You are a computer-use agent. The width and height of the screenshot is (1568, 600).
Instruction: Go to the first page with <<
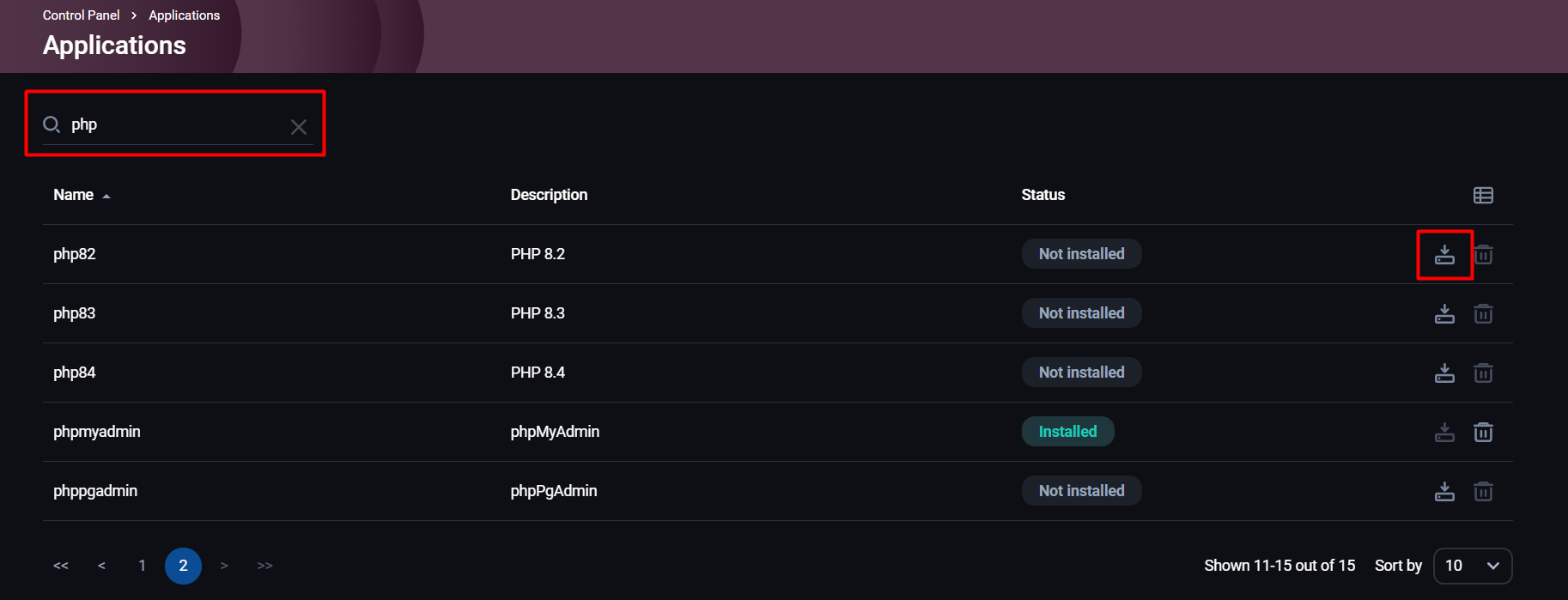click(x=61, y=566)
